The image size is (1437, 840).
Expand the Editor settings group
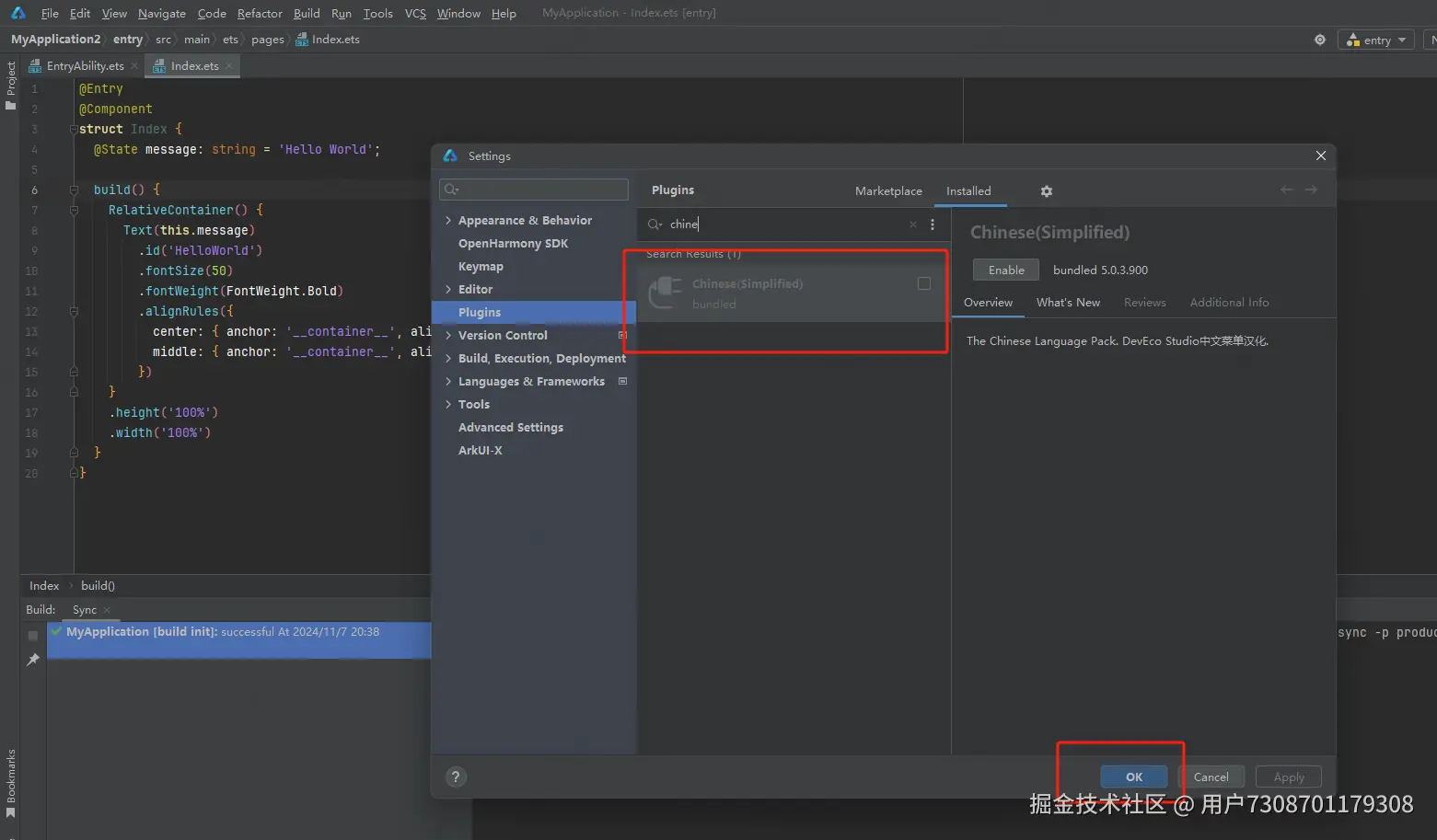pos(448,290)
